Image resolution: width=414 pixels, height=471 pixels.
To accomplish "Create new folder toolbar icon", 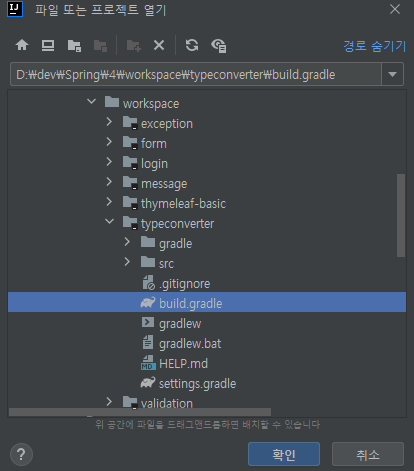I will [134, 45].
